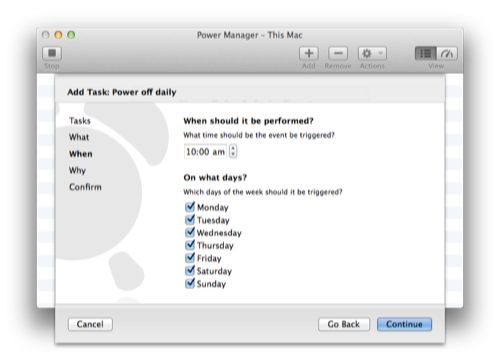500x364 pixels.
Task: Uncheck the Monday checkbox
Action: click(190, 207)
